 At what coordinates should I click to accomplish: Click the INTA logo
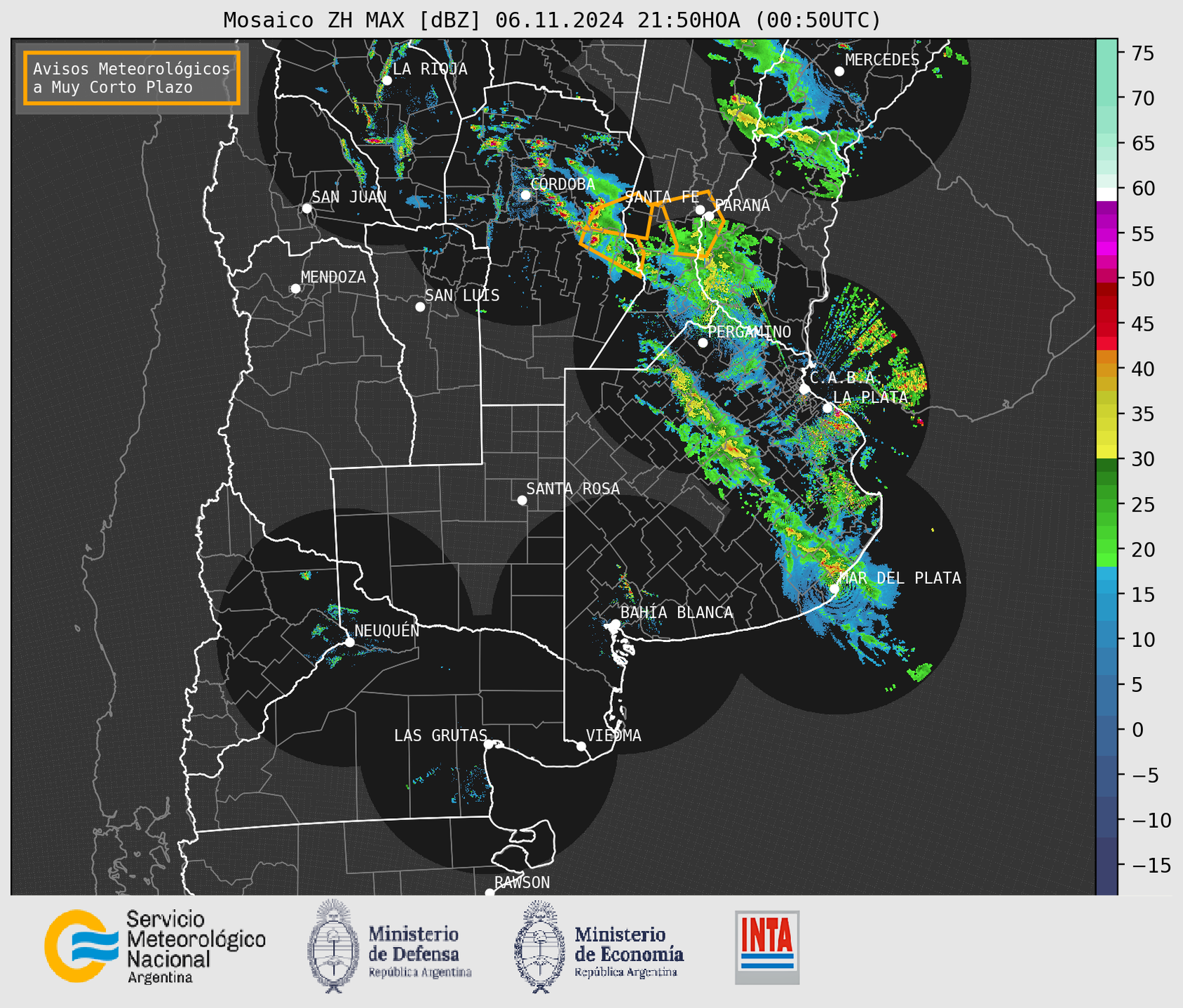(767, 947)
